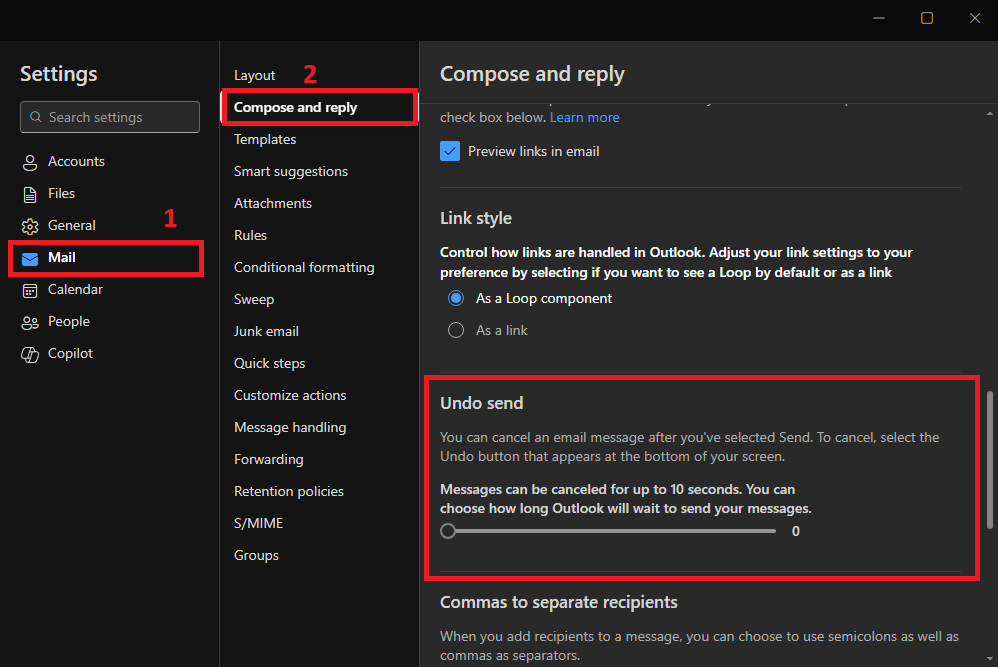Click the Mail envelope icon
The height and width of the screenshot is (667, 998).
tap(30, 258)
